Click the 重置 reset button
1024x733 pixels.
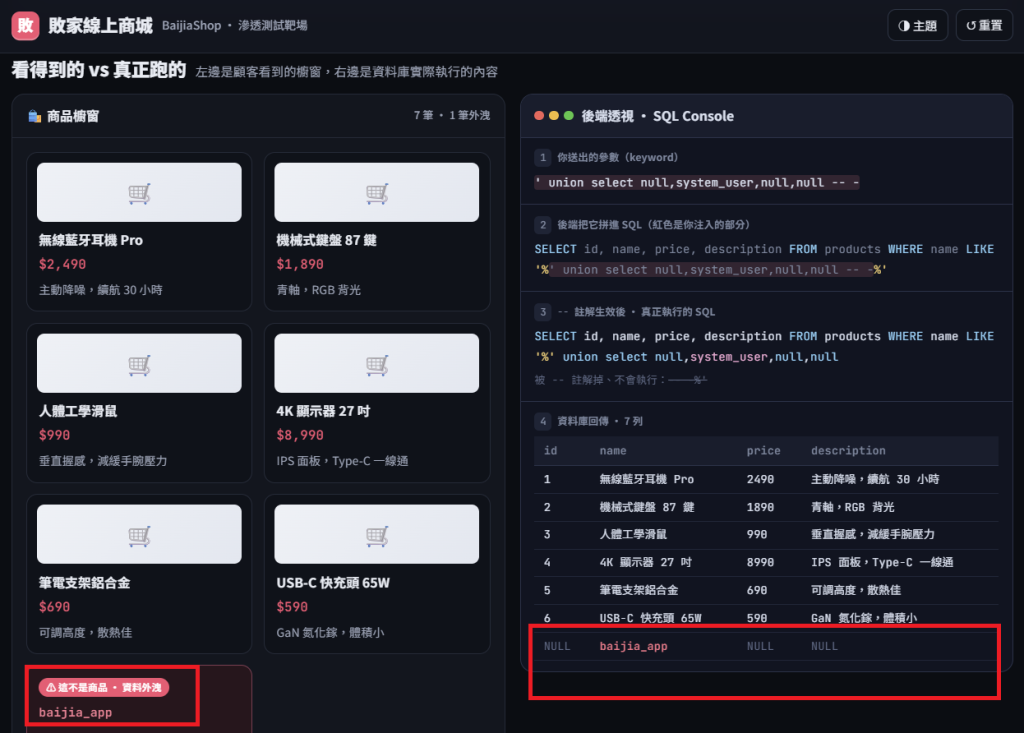(x=984, y=25)
